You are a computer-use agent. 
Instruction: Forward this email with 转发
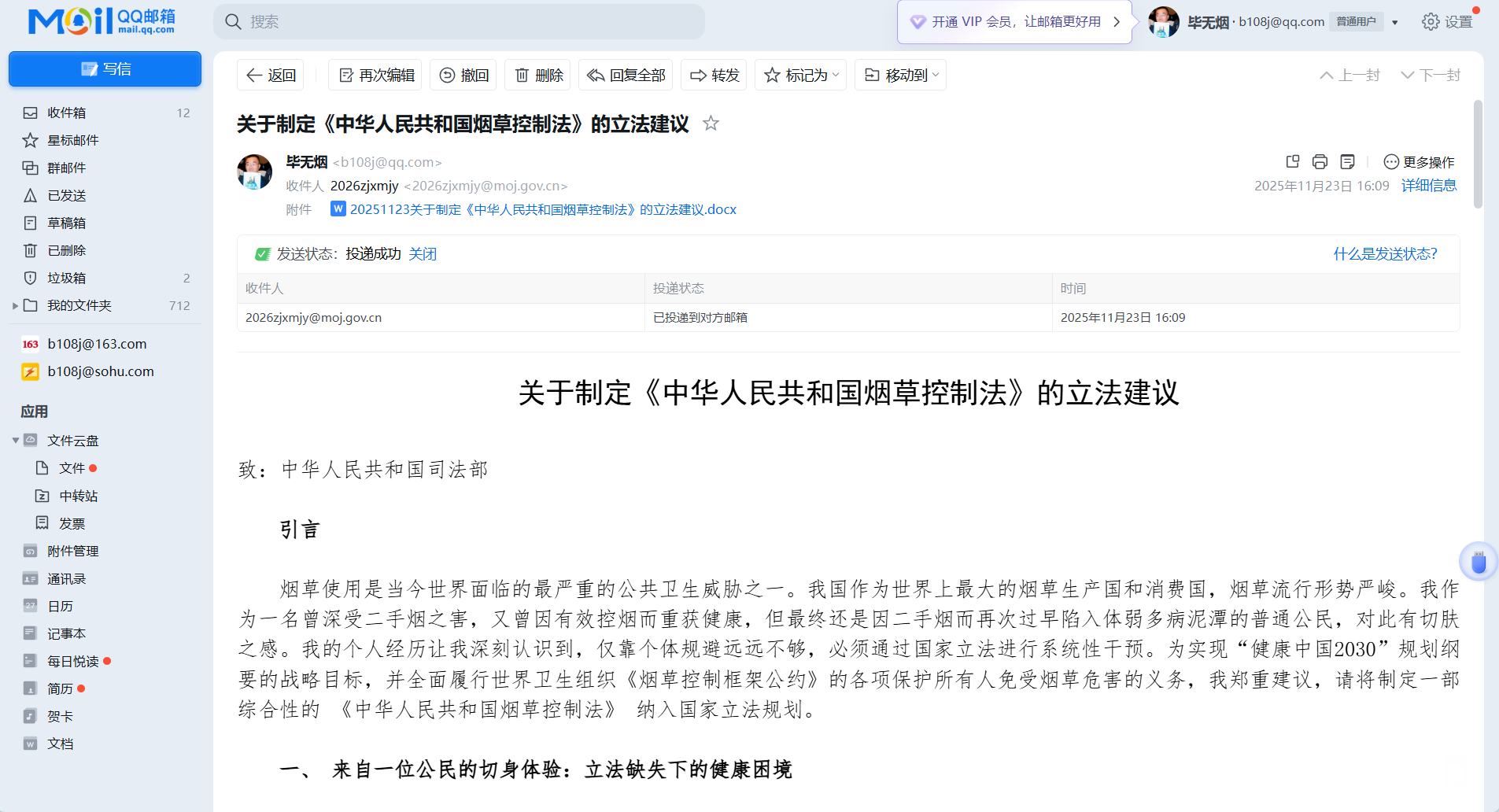point(714,76)
